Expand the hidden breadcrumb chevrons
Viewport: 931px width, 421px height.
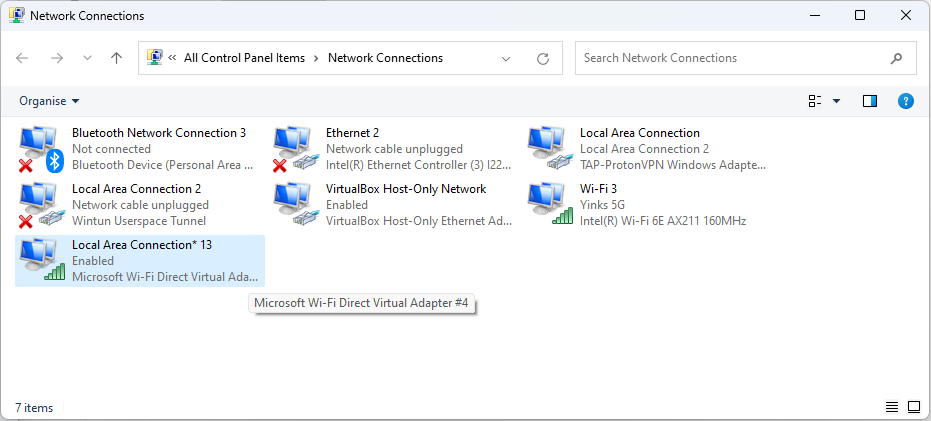pyautogui.click(x=172, y=58)
